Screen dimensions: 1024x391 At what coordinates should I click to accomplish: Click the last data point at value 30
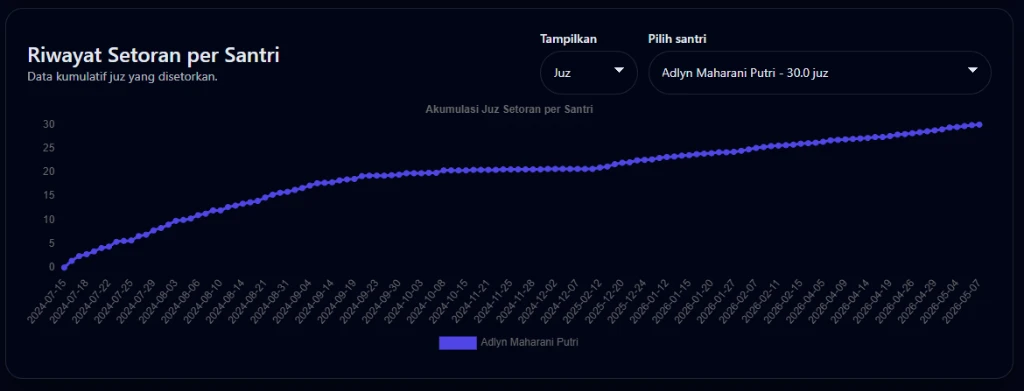click(x=980, y=125)
